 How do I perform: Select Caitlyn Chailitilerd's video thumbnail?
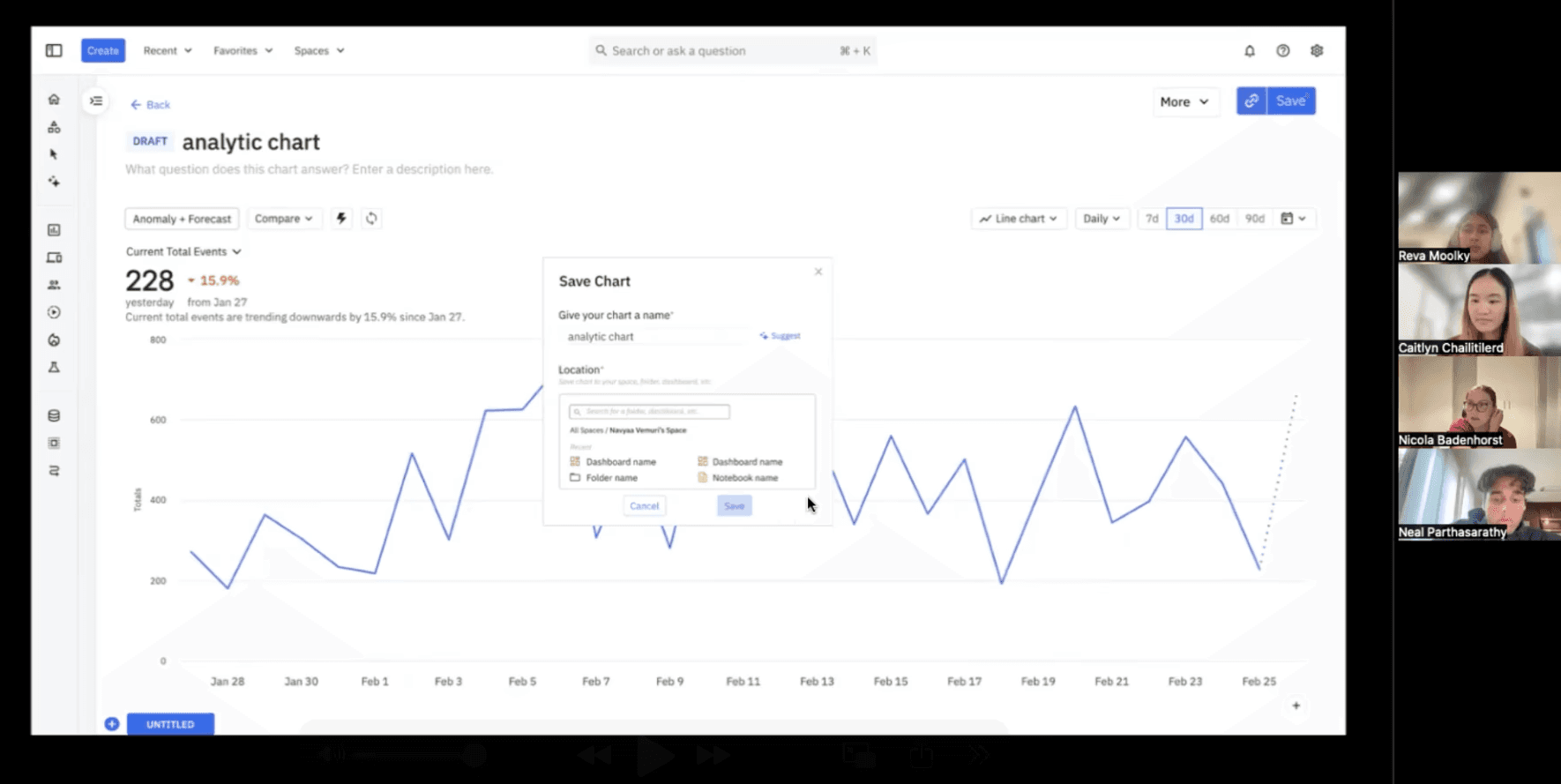tap(1479, 310)
